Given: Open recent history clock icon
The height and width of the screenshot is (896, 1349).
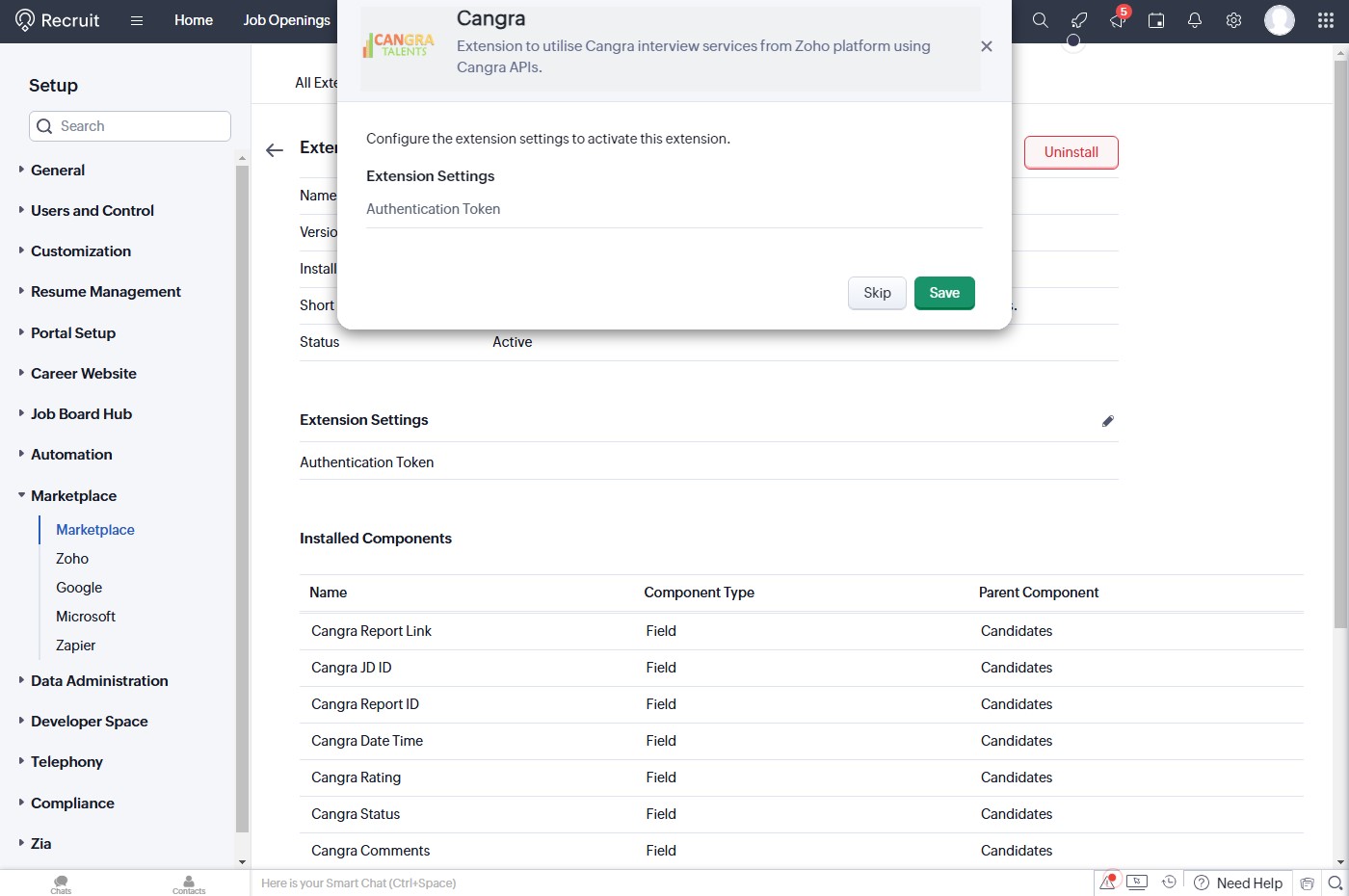Looking at the screenshot, I should tap(1169, 883).
